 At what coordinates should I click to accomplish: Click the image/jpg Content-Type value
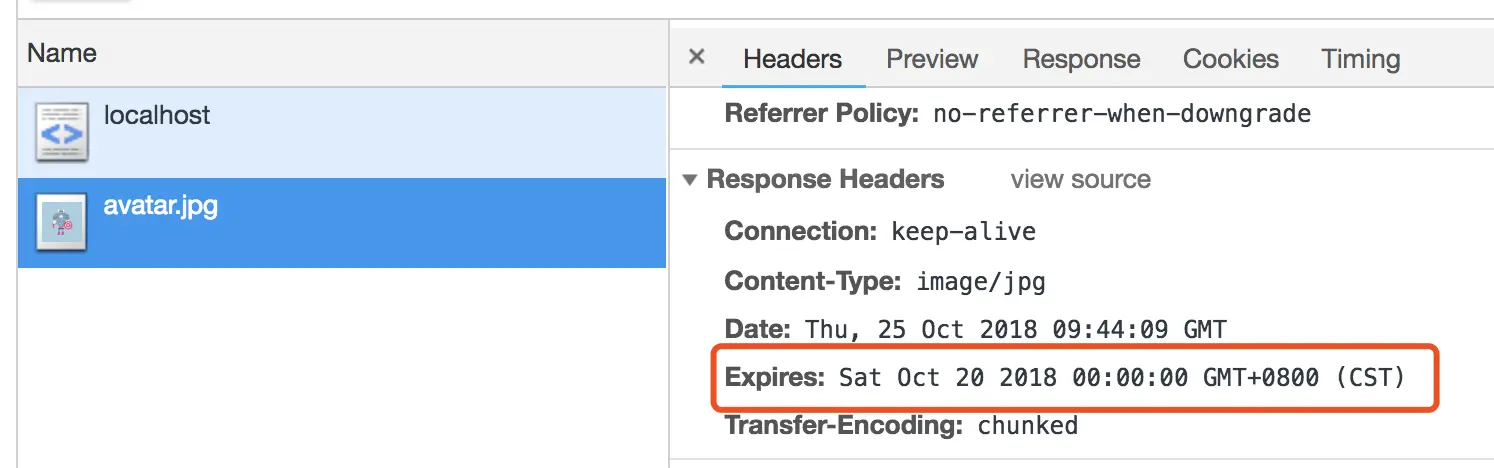point(980,282)
